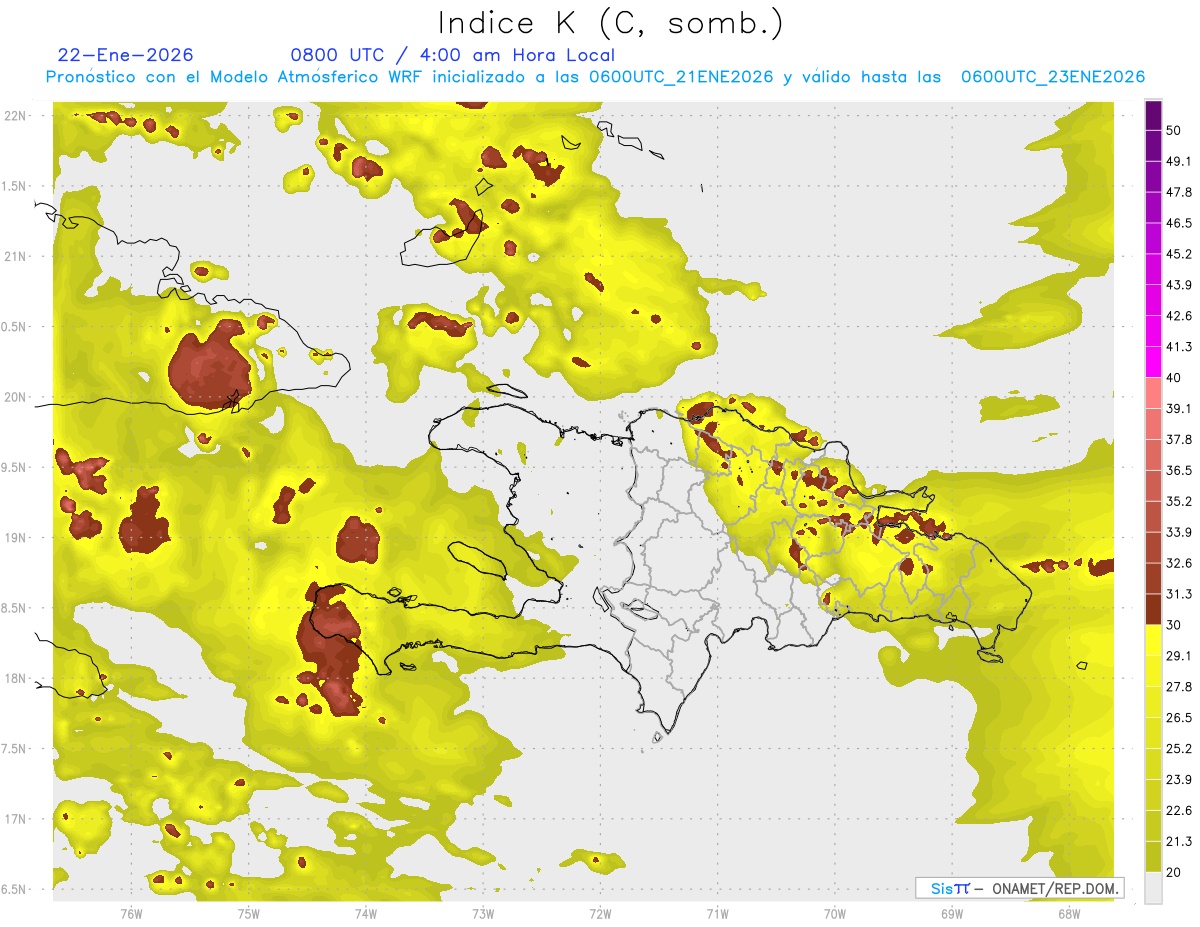Click the legend value "42.6"
Viewport: 1200px width, 927px height.
[x=1179, y=316]
